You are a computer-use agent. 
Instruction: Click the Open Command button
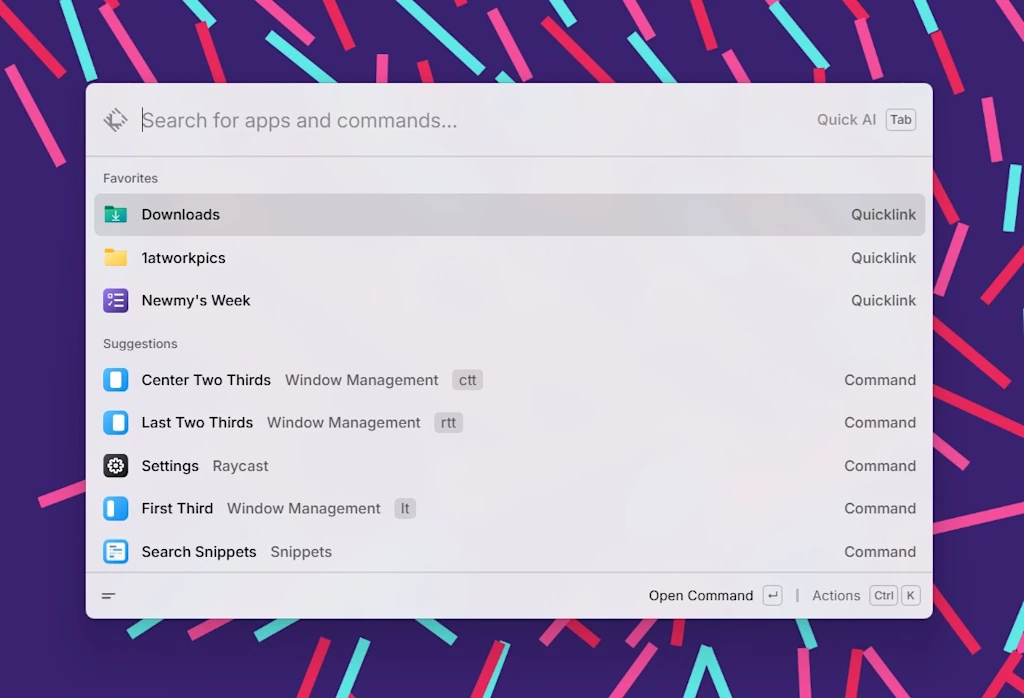700,595
